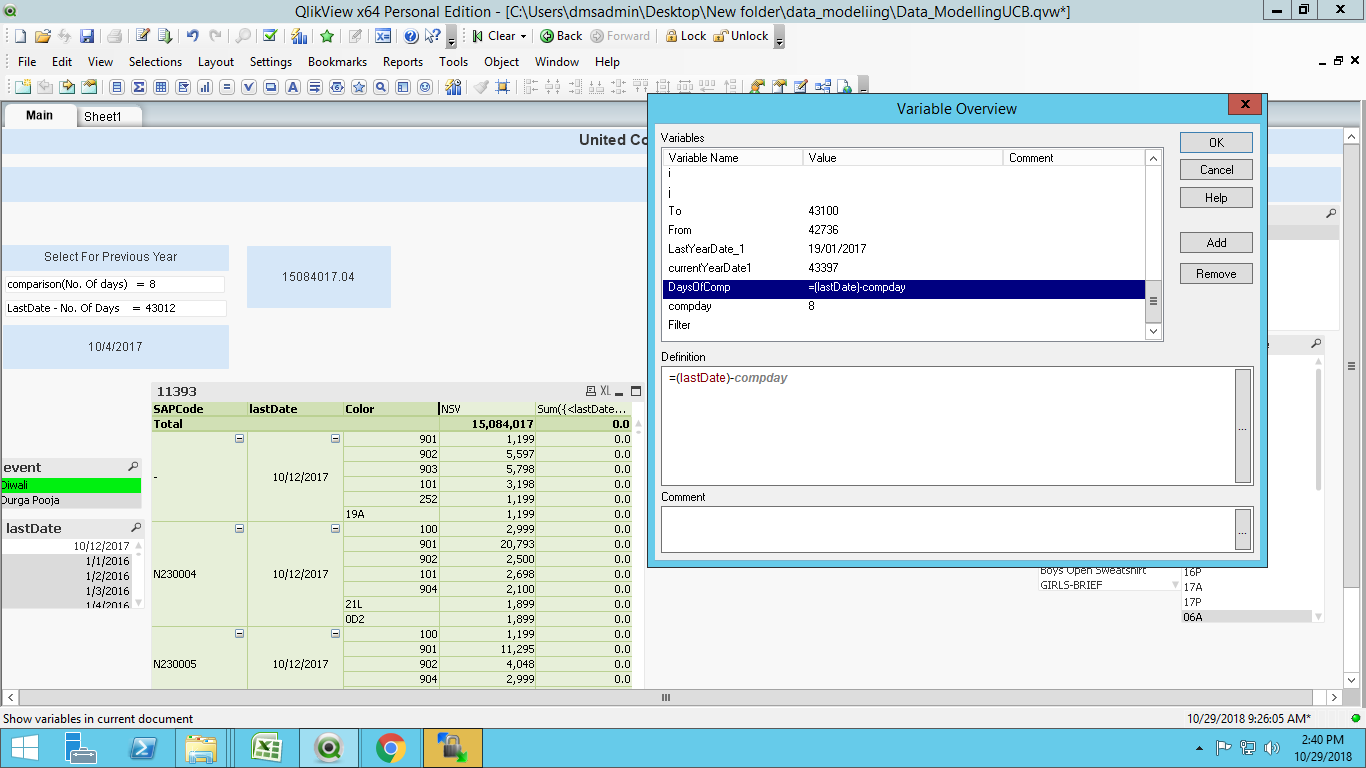1366x768 pixels.
Task: Open the Bookmarks menu
Action: (337, 62)
